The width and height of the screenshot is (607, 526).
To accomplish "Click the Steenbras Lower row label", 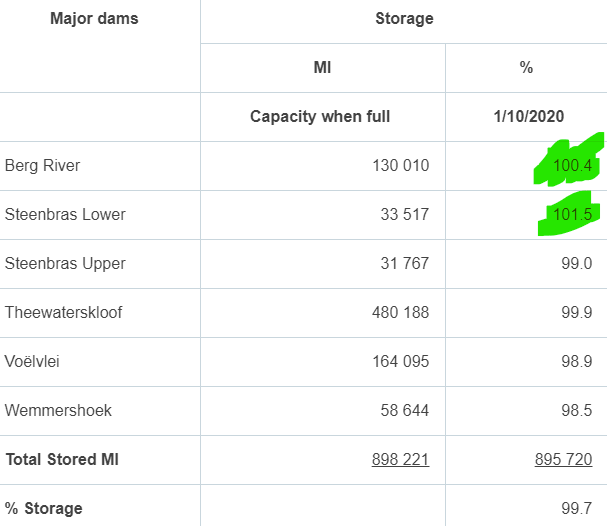I will (65, 215).
